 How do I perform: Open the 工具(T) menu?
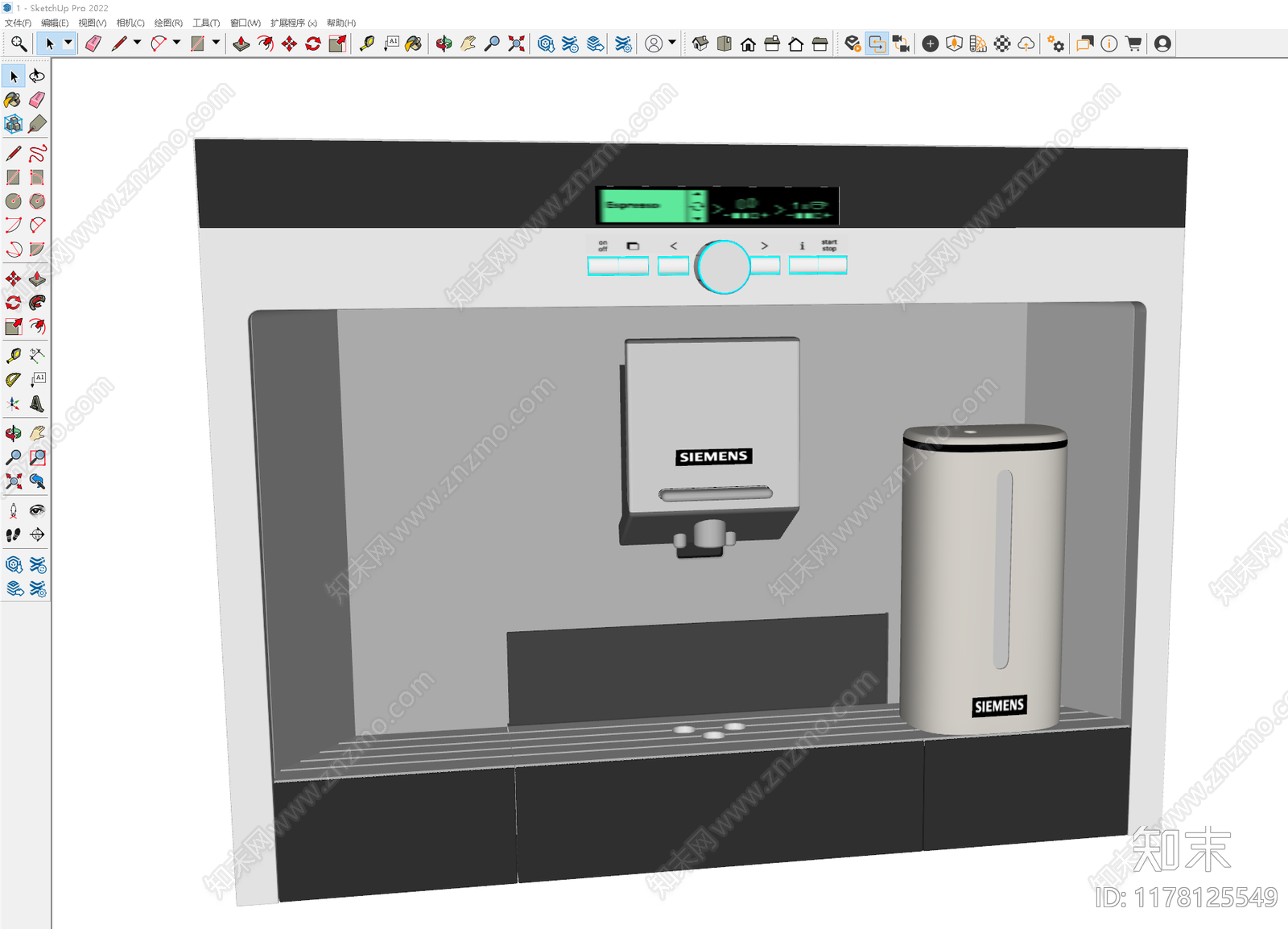click(206, 23)
